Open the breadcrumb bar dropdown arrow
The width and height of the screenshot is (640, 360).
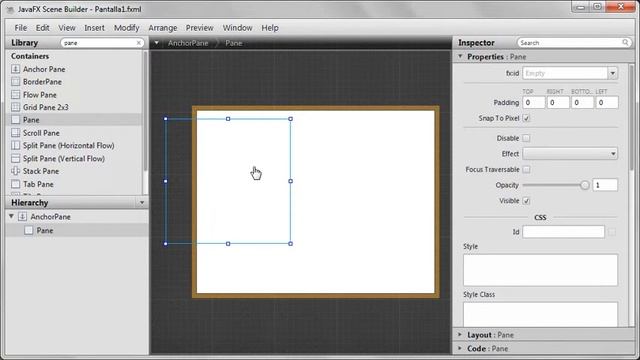[156, 42]
